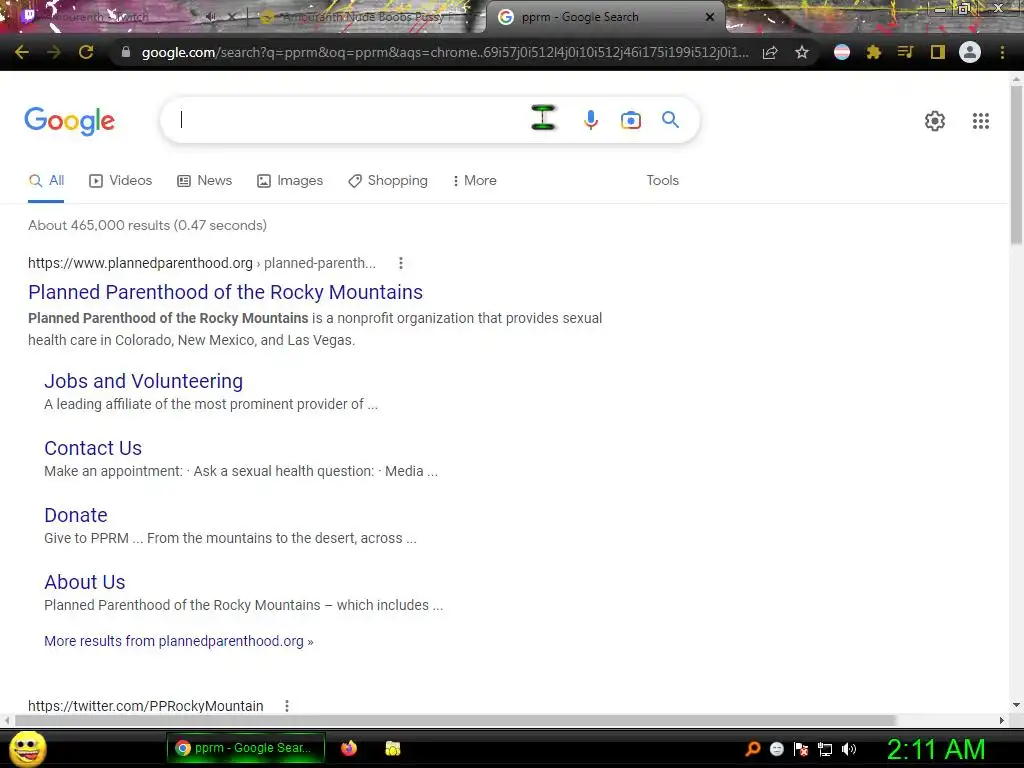The height and width of the screenshot is (768, 1024).
Task: Reload the page with the refresh icon
Action: click(86, 52)
